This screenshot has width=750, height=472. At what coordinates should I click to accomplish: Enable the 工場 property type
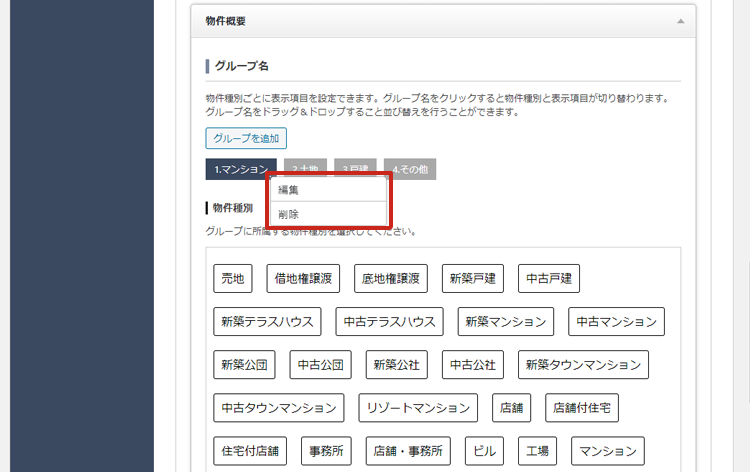pos(539,451)
